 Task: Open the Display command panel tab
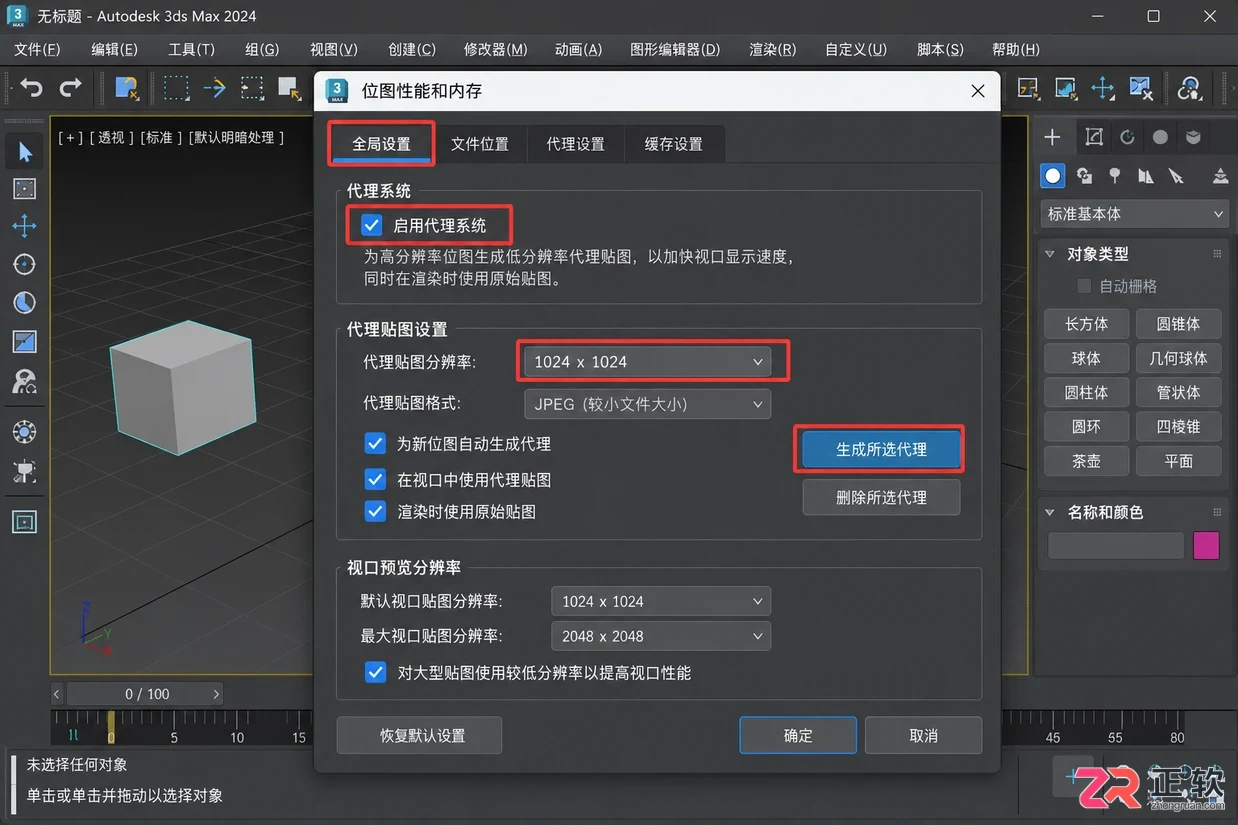tap(1193, 137)
